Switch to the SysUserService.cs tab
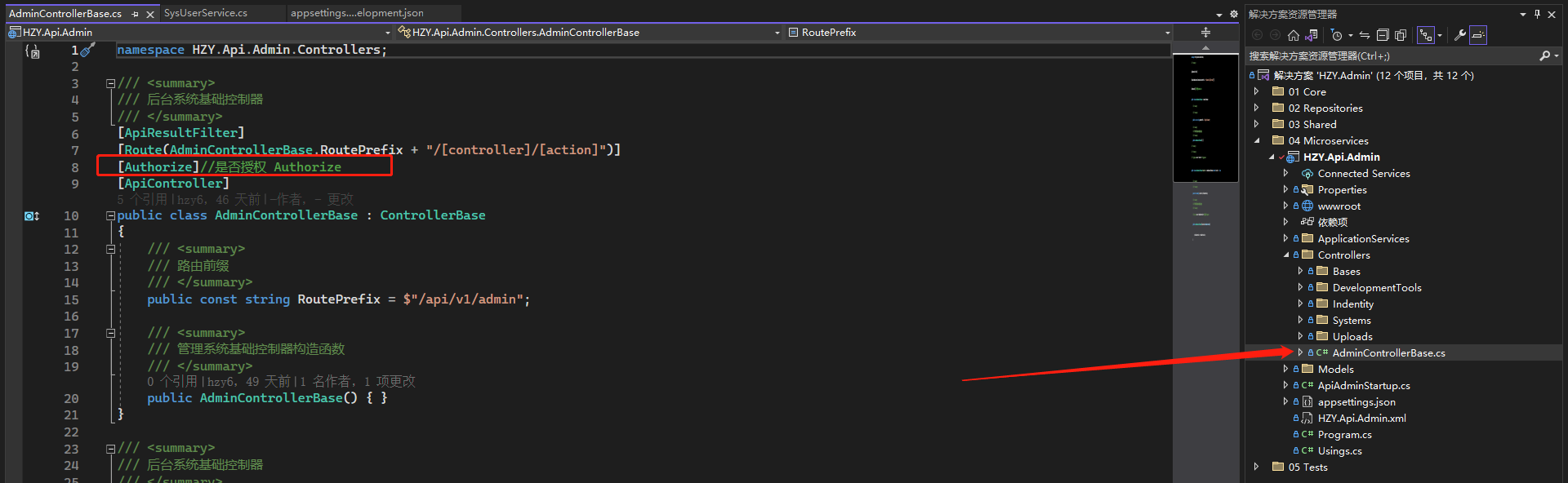1568x483 pixels. pyautogui.click(x=206, y=13)
